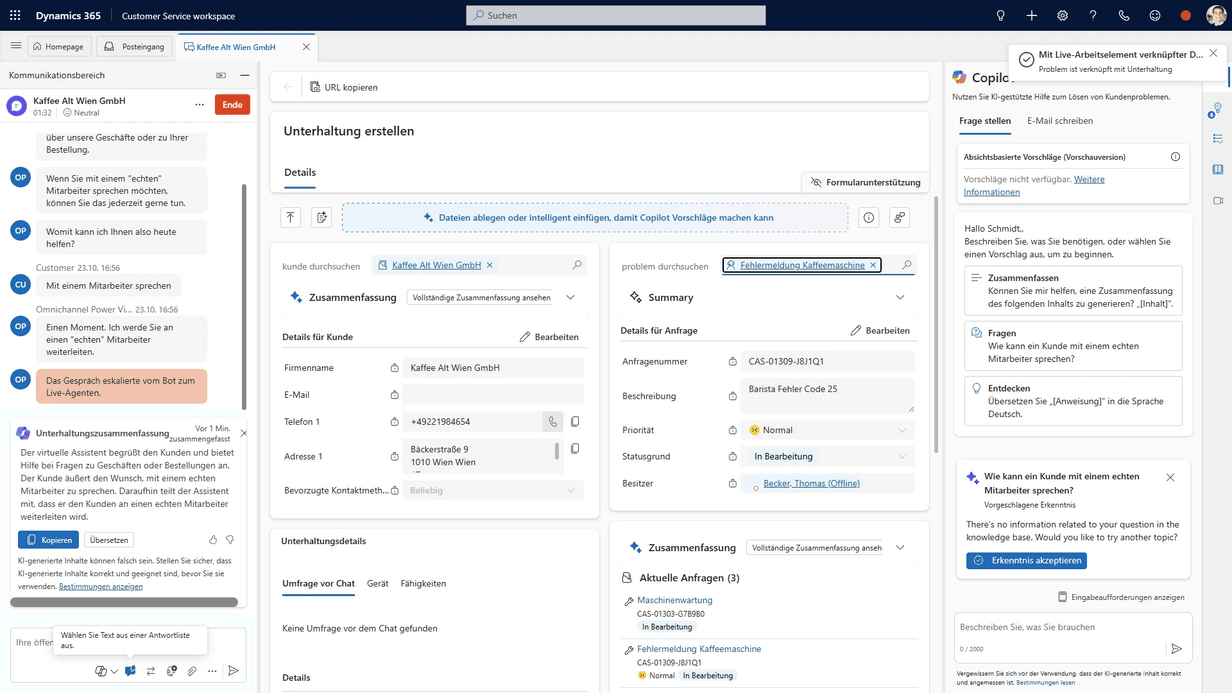This screenshot has height=693, width=1232.
Task: Click the red Ende button
Action: [232, 105]
